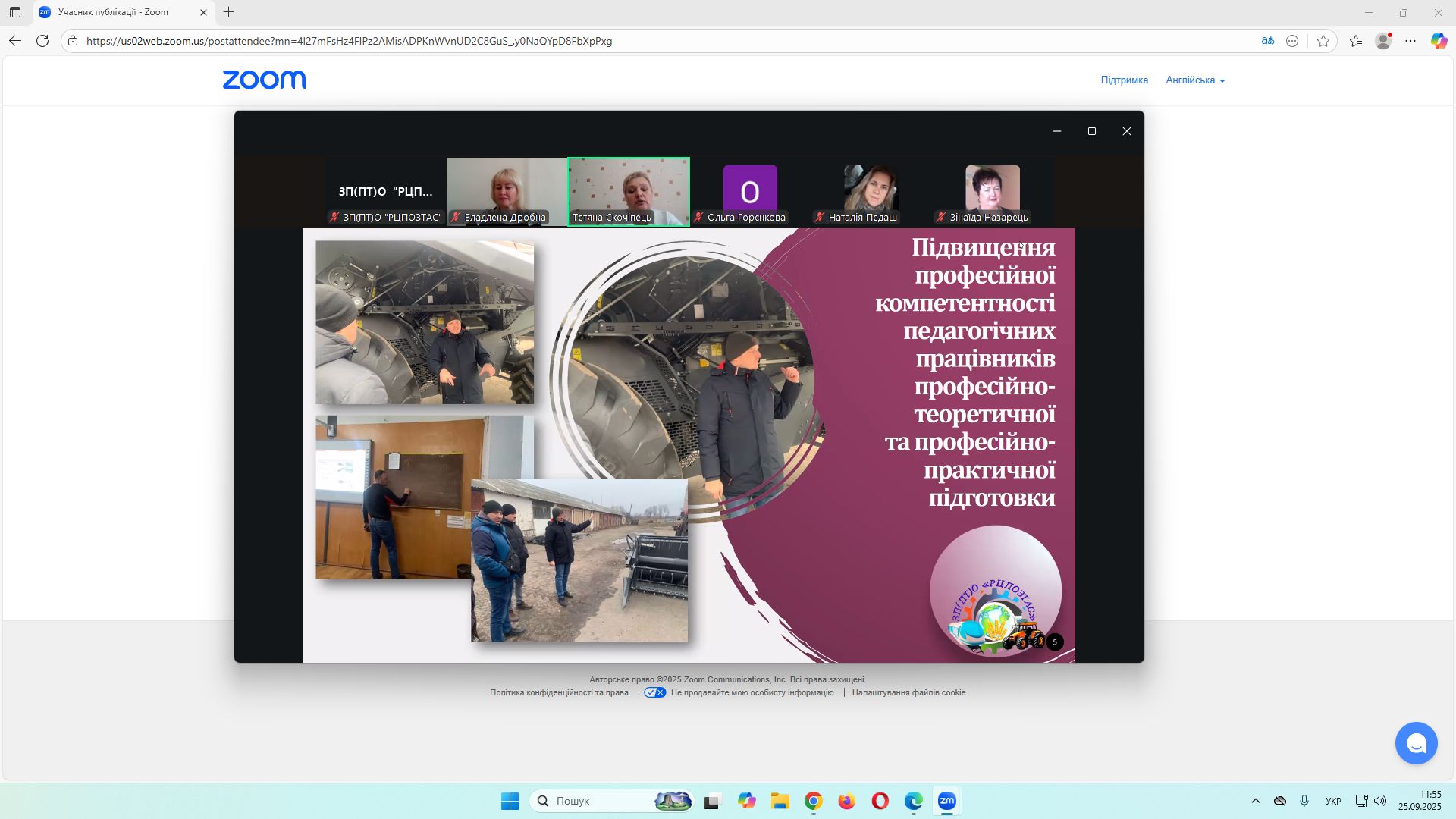The image size is (1456, 819).
Task: Click Тетяна Скочіпець video thumbnail
Action: [x=628, y=190]
